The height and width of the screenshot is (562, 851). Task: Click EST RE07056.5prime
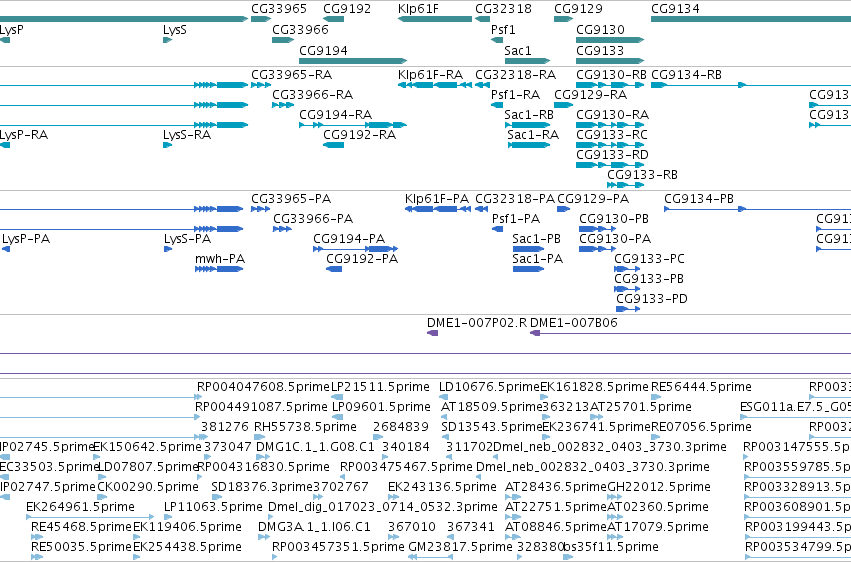(x=701, y=427)
